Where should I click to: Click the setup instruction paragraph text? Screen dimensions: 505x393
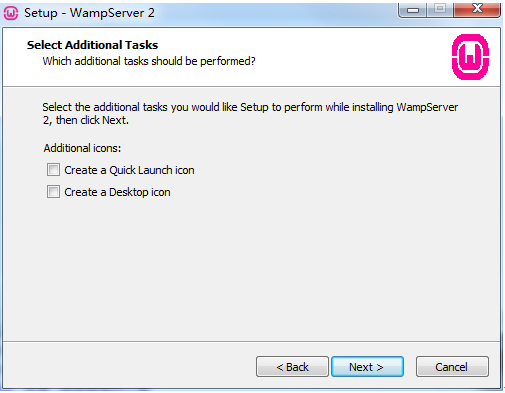point(250,113)
